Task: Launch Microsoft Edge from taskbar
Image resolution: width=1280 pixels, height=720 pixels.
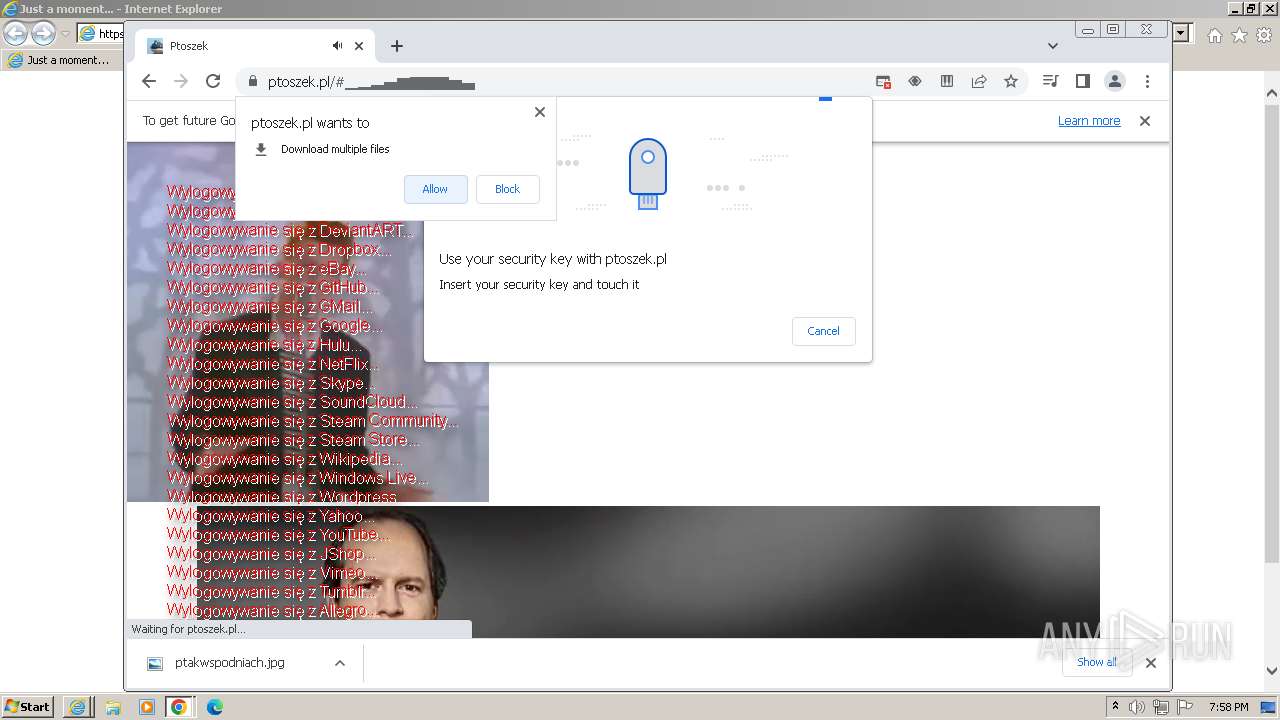Action: click(x=214, y=707)
